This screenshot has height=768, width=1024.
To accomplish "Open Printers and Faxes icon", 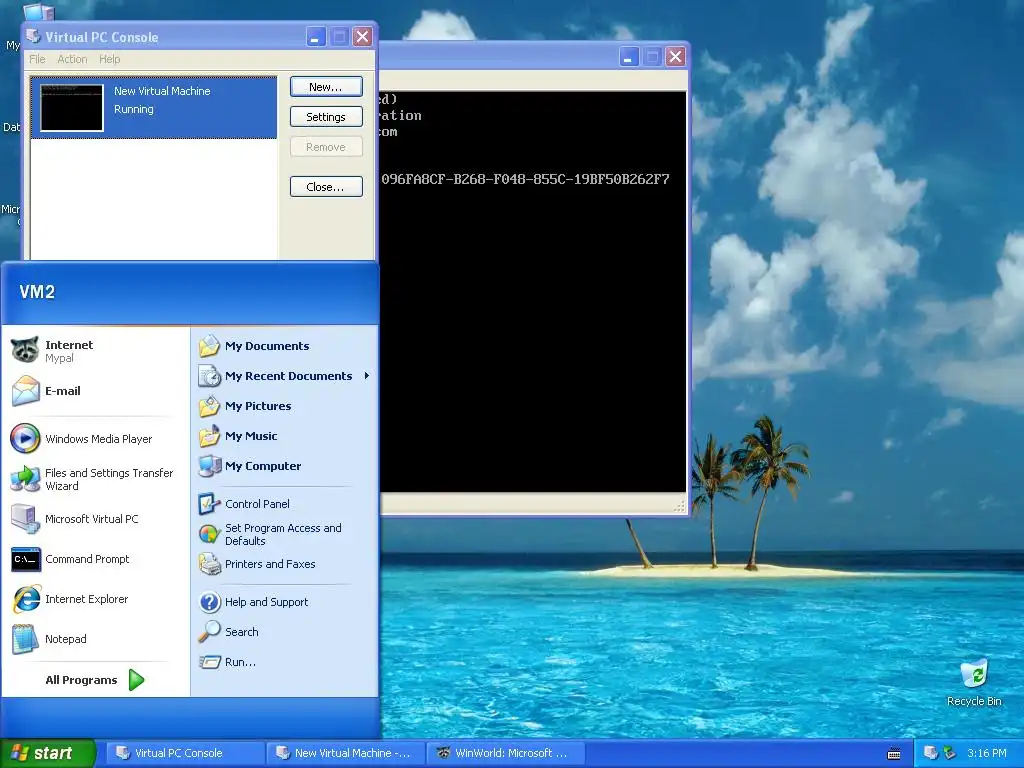I will click(210, 564).
